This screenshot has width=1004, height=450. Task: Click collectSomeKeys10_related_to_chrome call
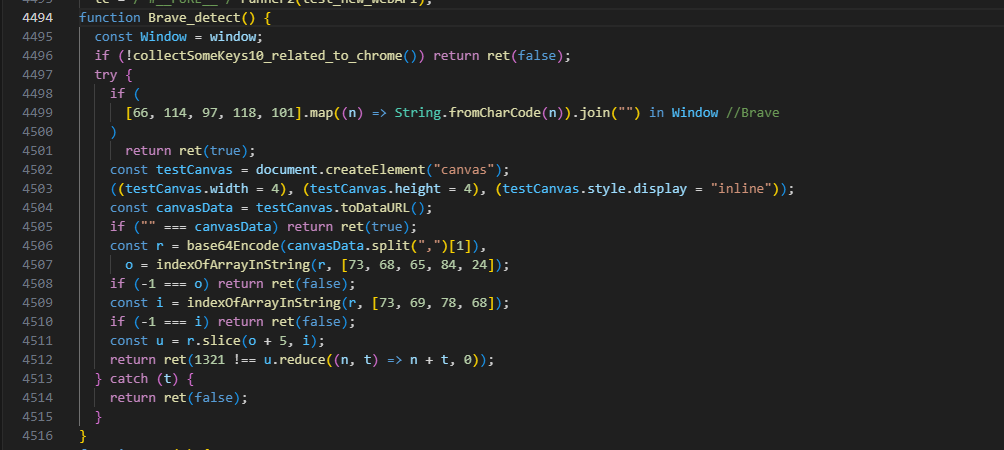pos(267,56)
